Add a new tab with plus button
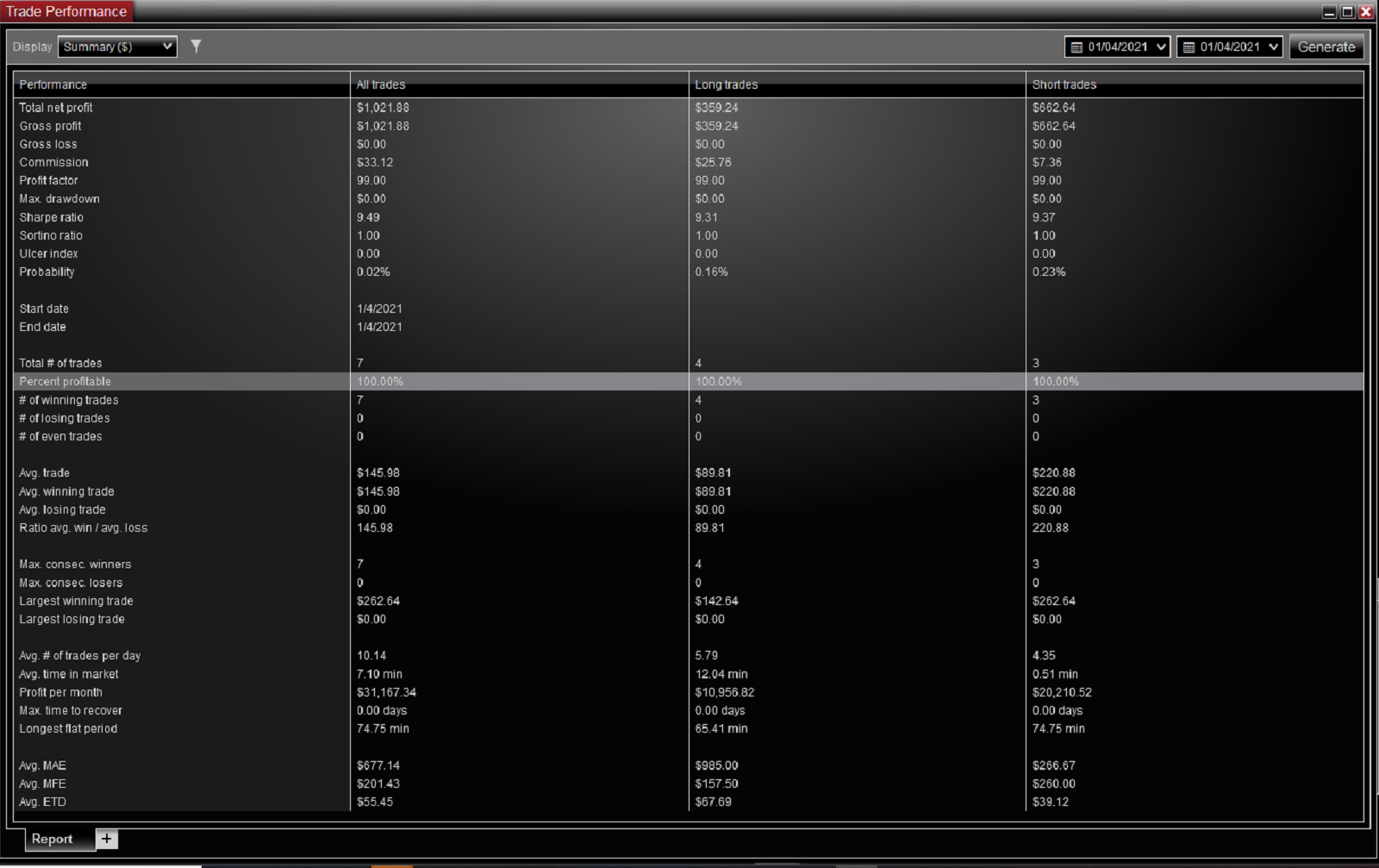The width and height of the screenshot is (1379, 868). [x=107, y=839]
